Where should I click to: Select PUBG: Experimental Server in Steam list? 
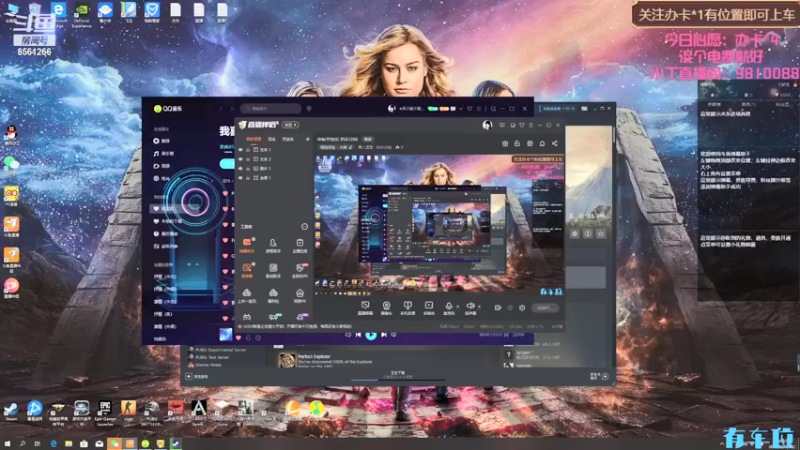(217, 350)
